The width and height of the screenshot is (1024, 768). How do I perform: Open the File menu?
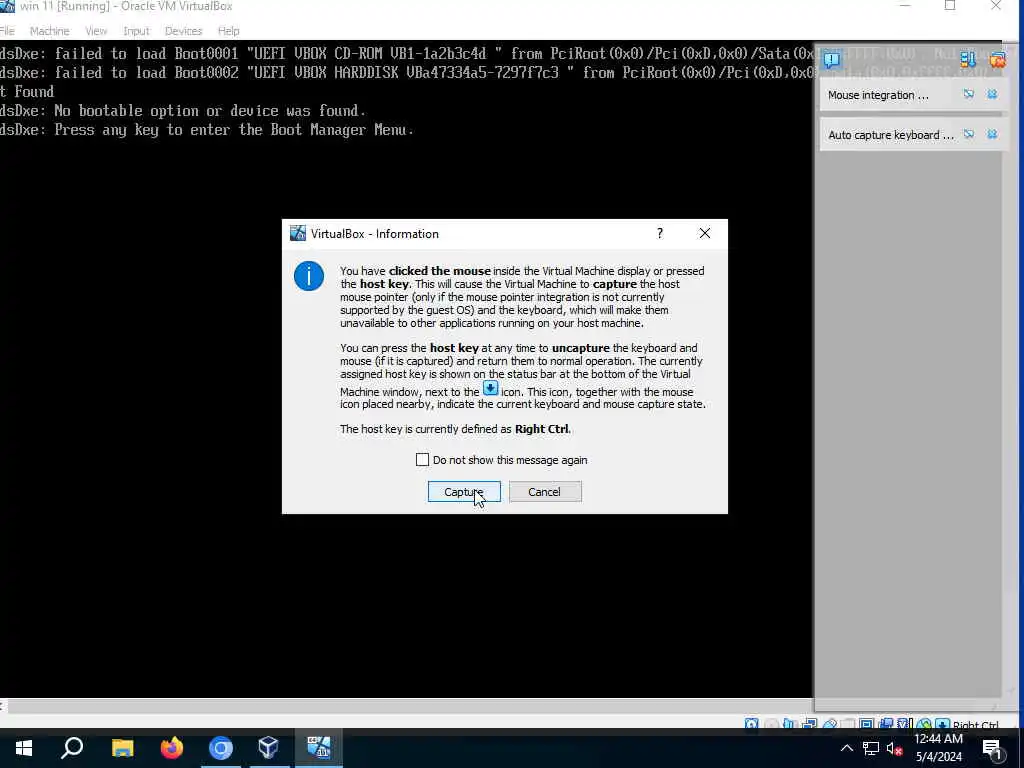point(7,31)
